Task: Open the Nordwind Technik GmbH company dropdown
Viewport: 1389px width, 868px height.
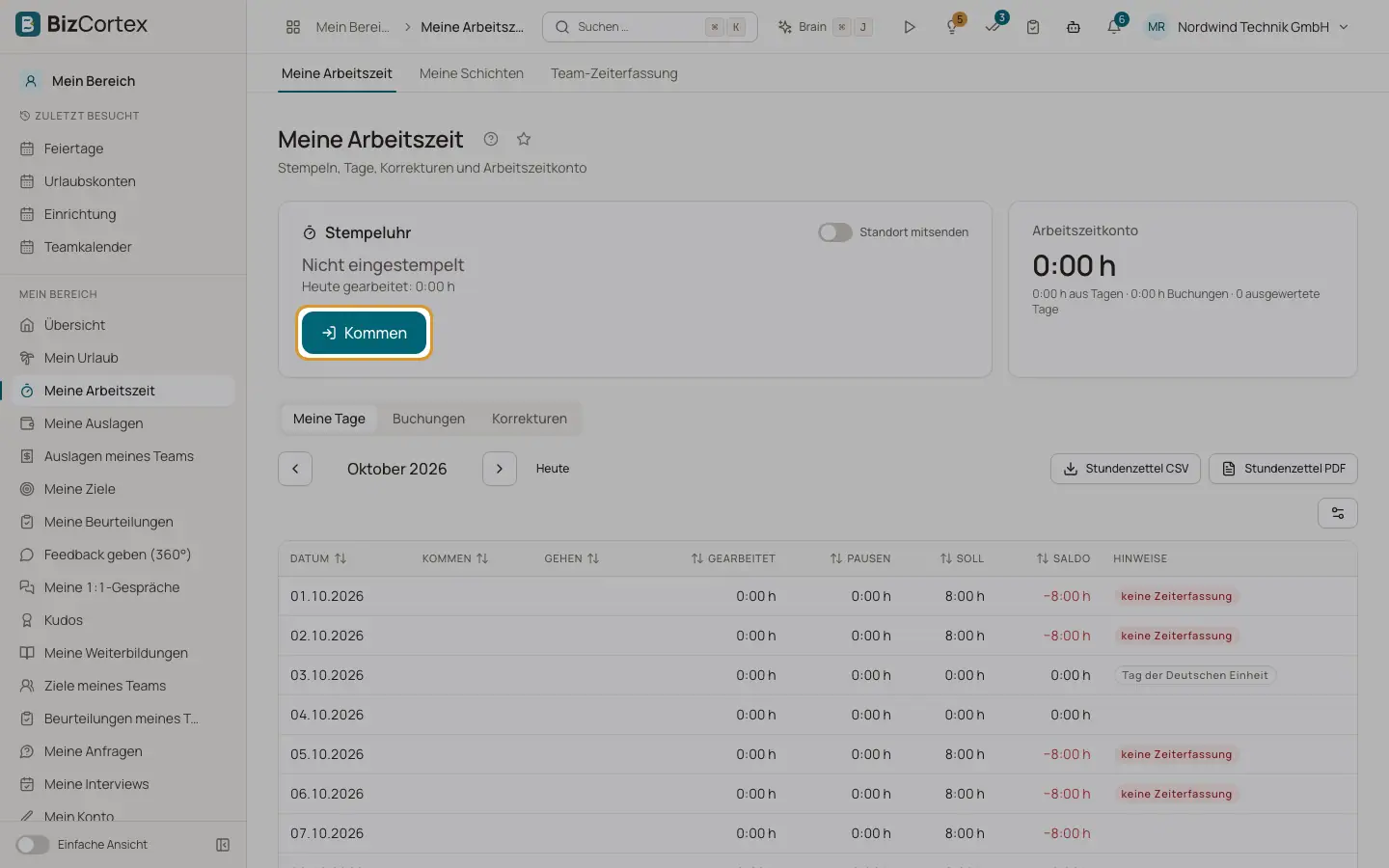Action: [x=1263, y=27]
